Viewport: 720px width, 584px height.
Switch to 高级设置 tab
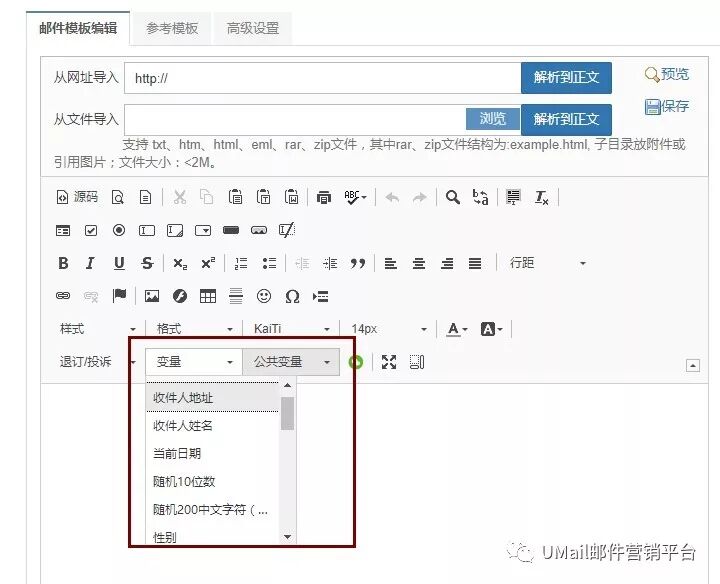coord(253,28)
